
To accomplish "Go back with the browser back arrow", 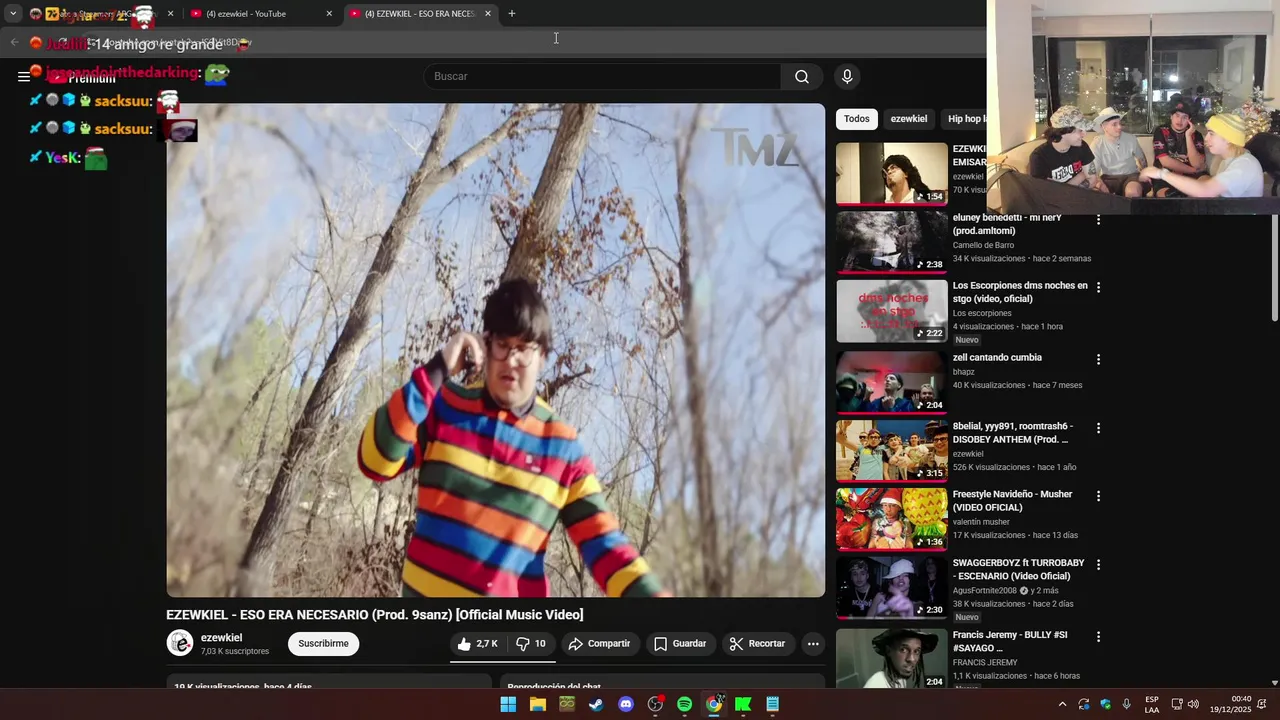I will [x=14, y=43].
